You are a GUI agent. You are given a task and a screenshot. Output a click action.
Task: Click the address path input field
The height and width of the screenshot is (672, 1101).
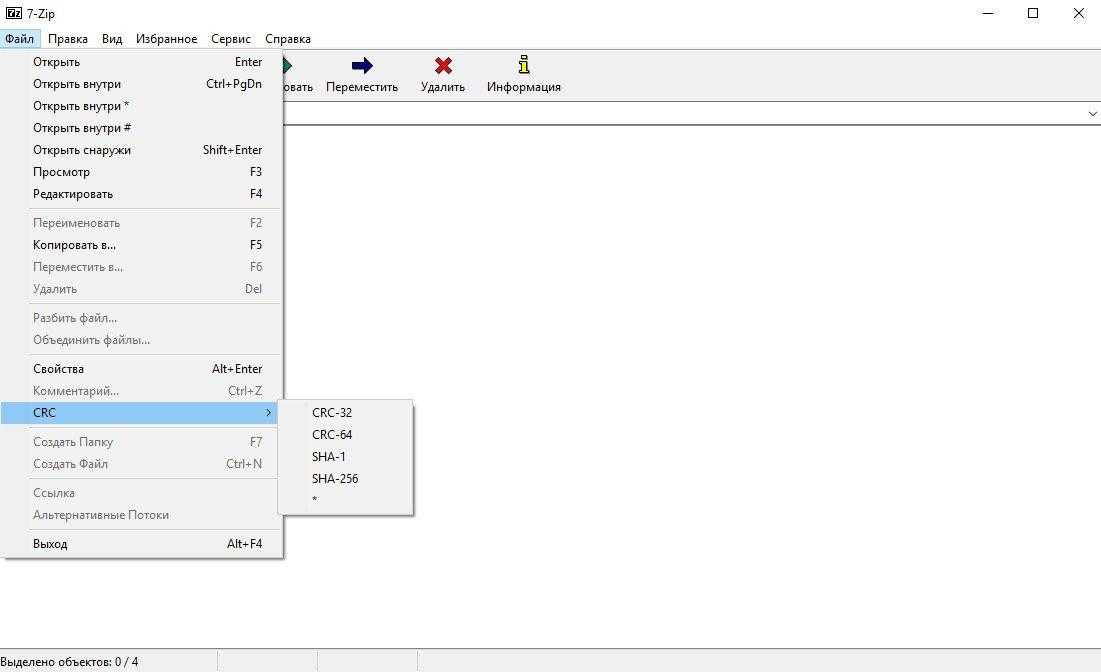[683, 114]
